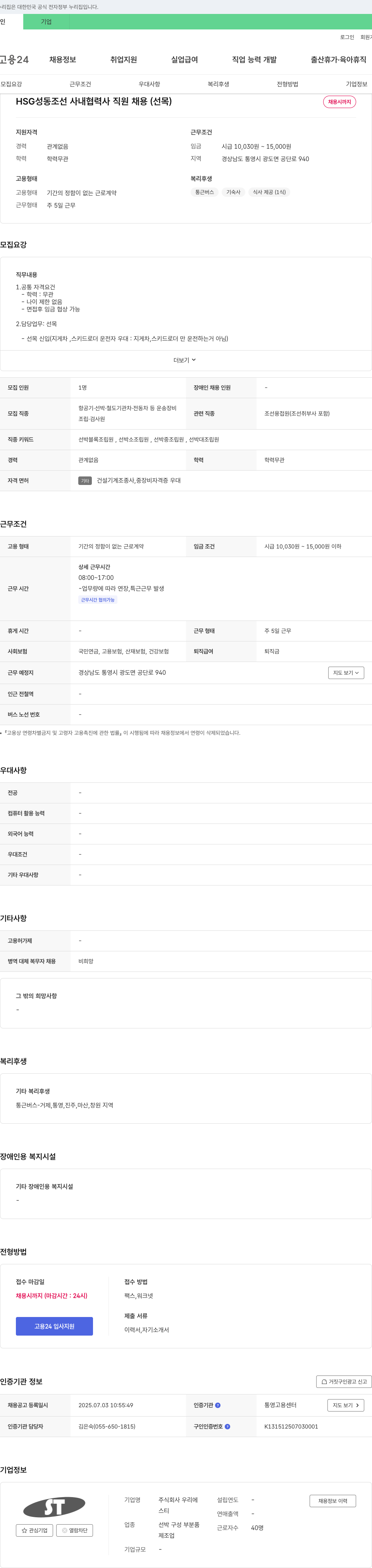Image resolution: width=372 pixels, height=1568 pixels.
Task: Click keywords row starting 선박블록조립원
Action: [148, 440]
